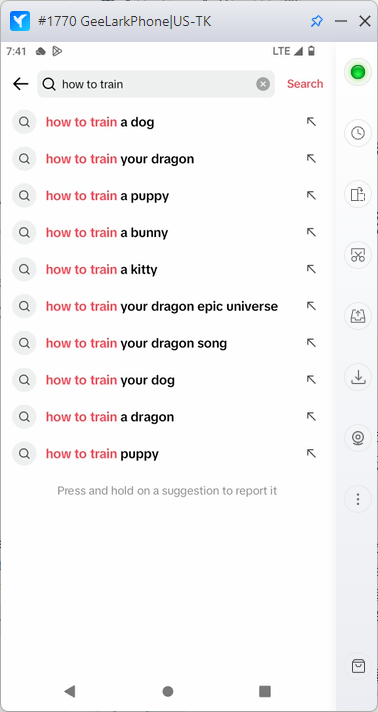
Task: Open the three-dot more options menu
Action: pyautogui.click(x=358, y=499)
